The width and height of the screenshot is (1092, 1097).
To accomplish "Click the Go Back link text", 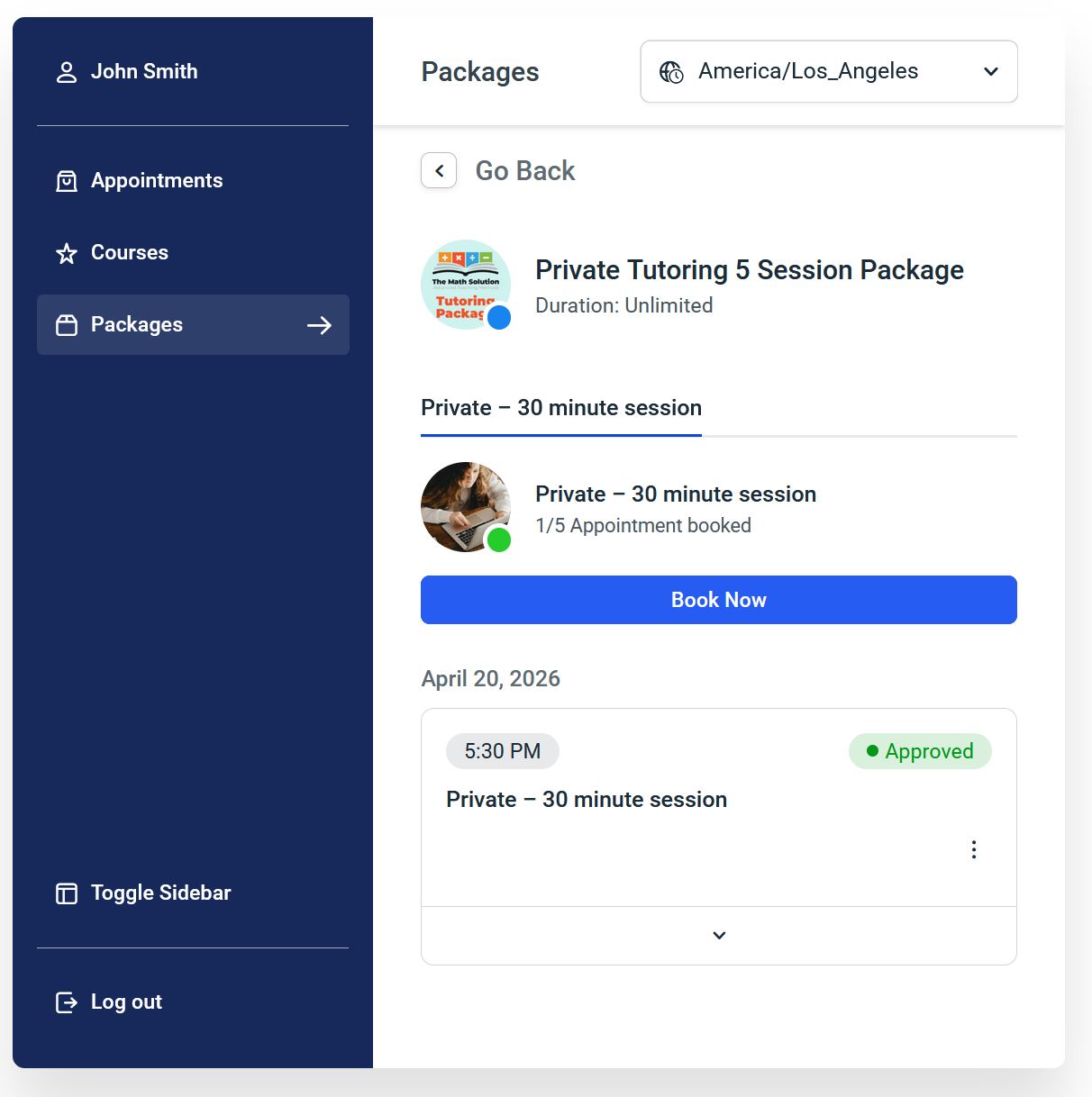I will pos(525,170).
